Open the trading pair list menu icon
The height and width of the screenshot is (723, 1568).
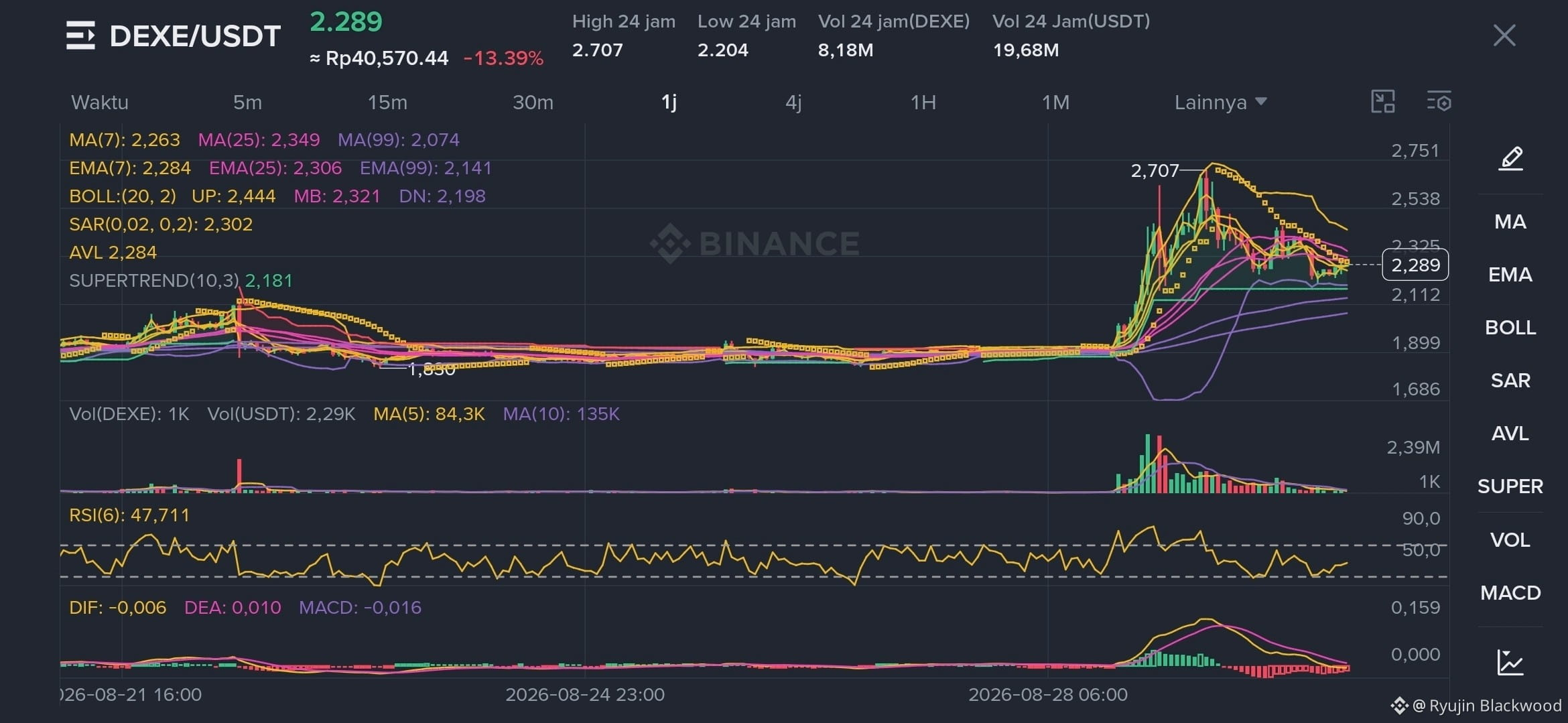tap(80, 36)
